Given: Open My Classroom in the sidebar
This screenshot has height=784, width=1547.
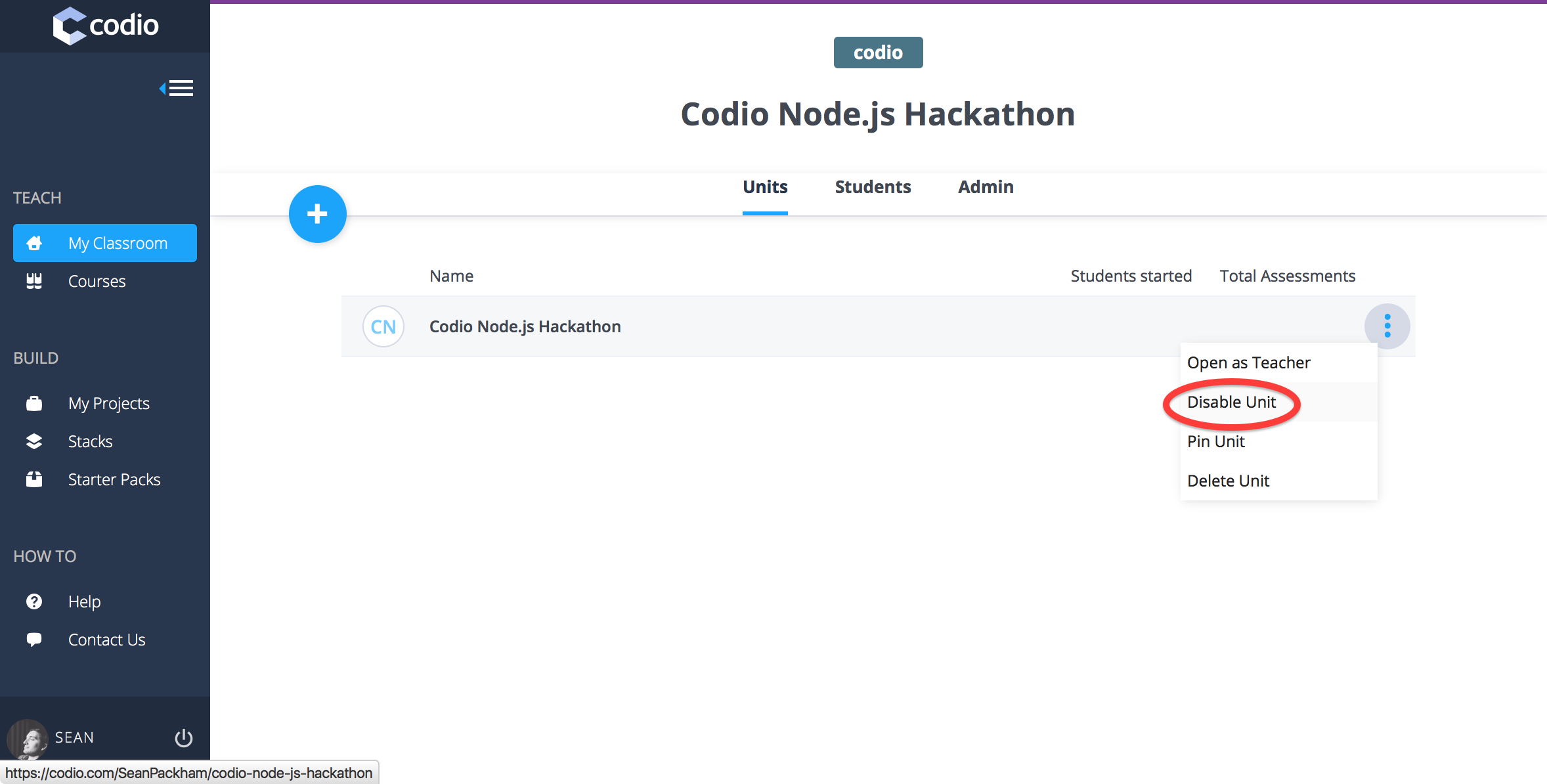Looking at the screenshot, I should point(105,243).
